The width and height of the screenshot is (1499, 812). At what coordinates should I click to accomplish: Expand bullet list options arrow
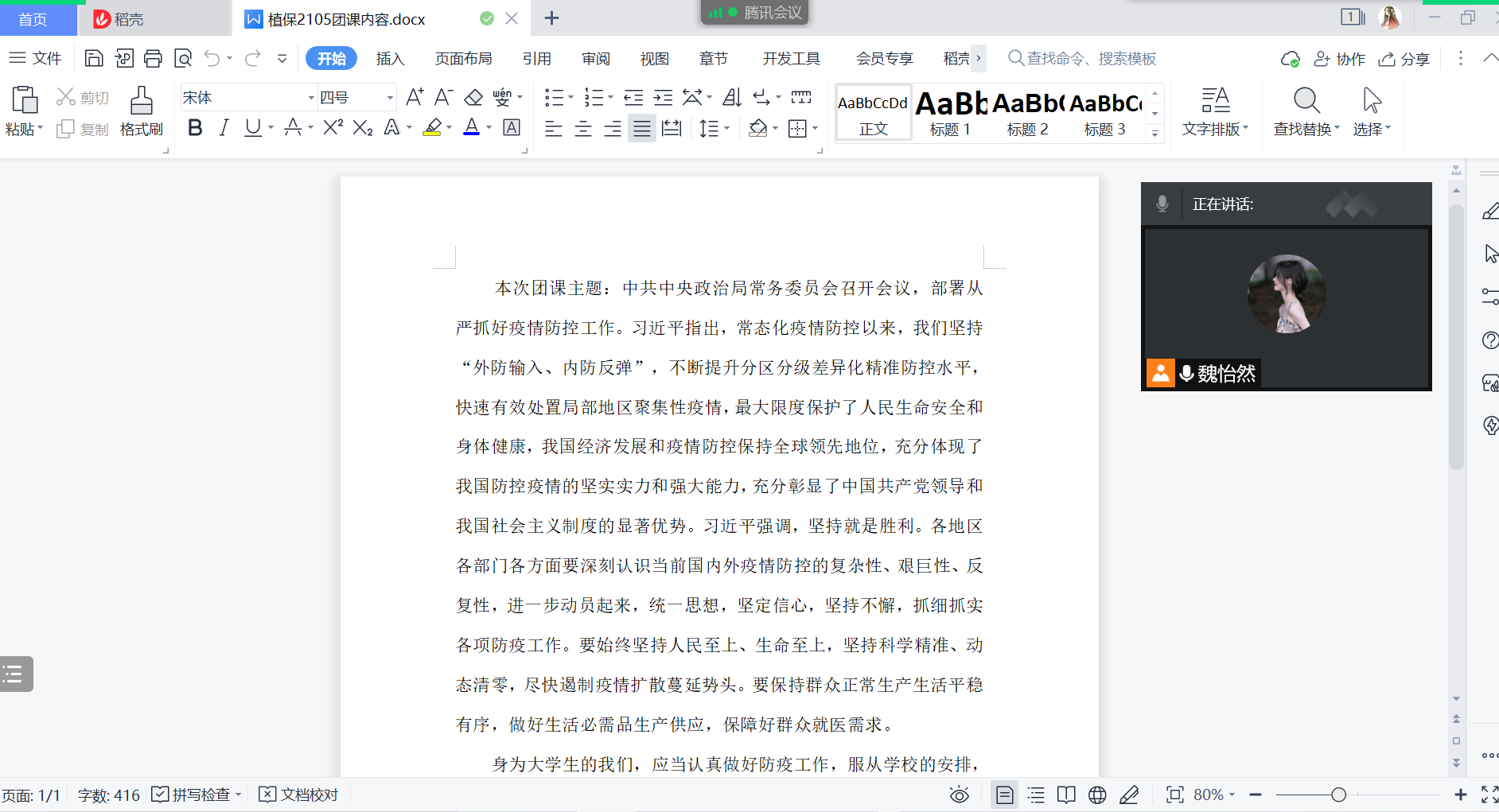571,98
